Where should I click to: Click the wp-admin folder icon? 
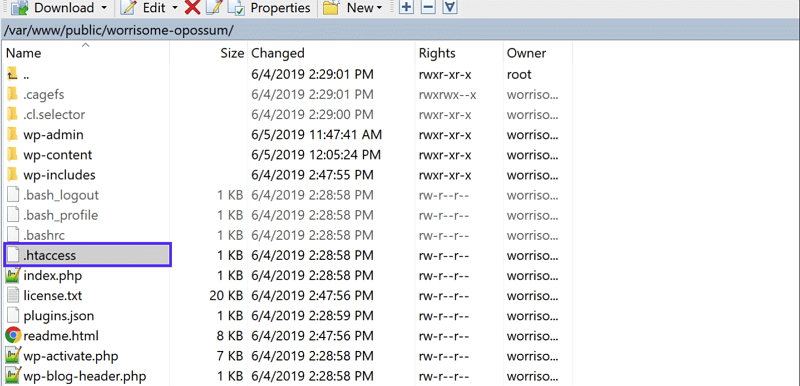[13, 135]
